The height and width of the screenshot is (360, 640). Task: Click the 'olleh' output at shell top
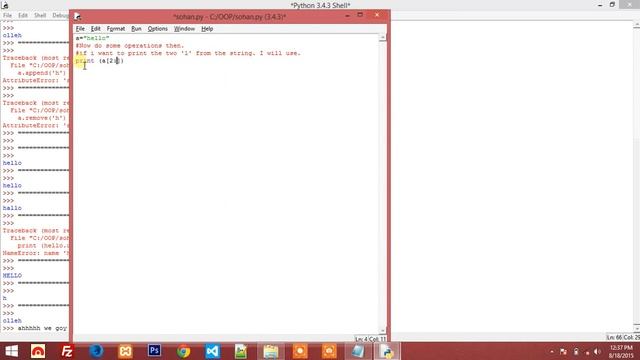coord(12,36)
